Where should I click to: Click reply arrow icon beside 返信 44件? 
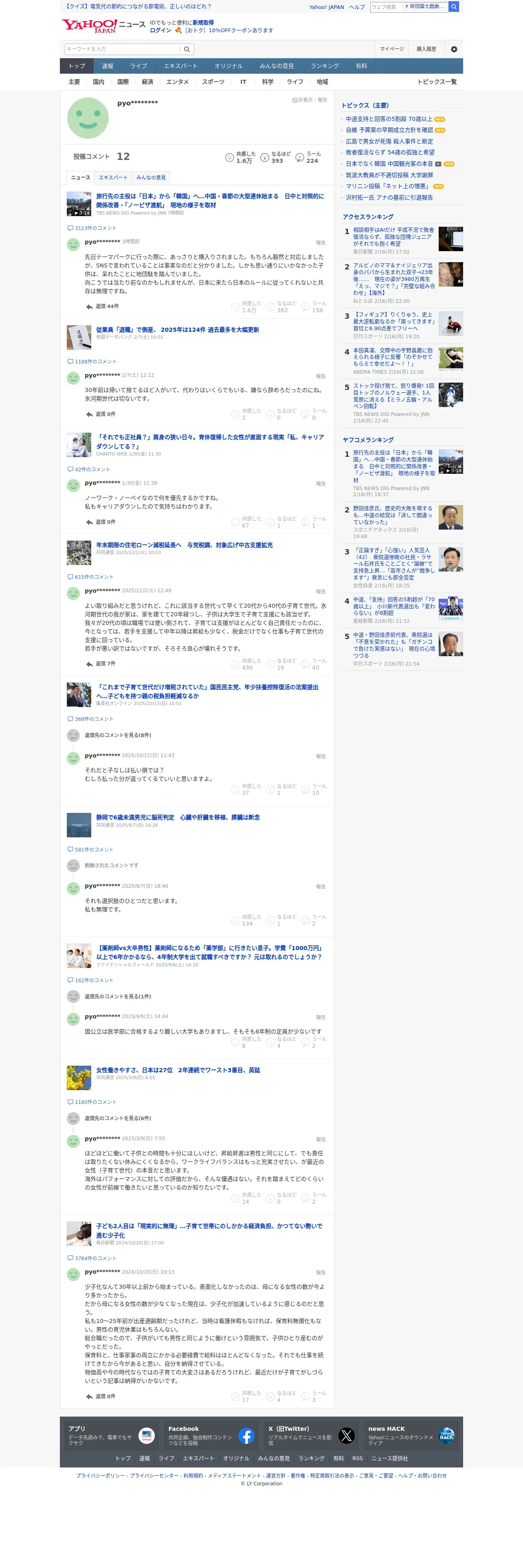coord(90,307)
